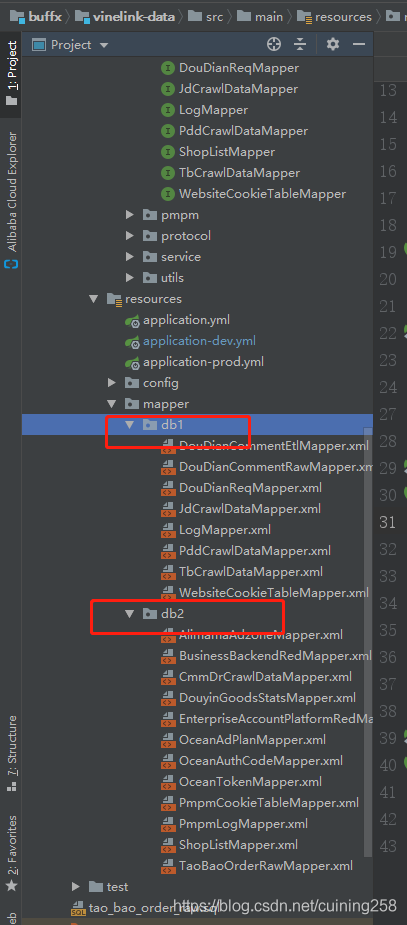Collapse the mapper folder

(111, 404)
